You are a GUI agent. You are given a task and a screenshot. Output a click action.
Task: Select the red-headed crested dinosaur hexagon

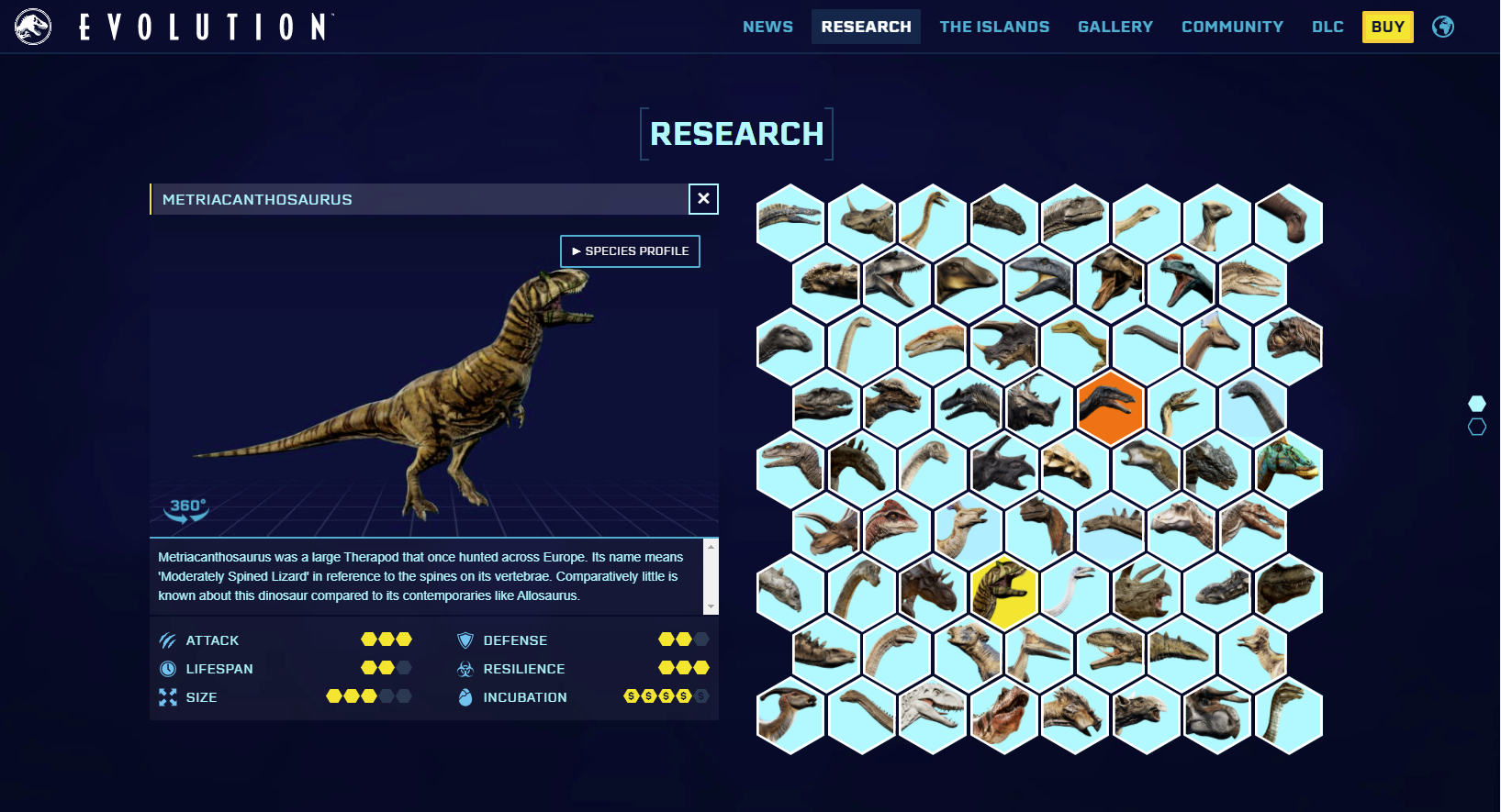tap(897, 530)
